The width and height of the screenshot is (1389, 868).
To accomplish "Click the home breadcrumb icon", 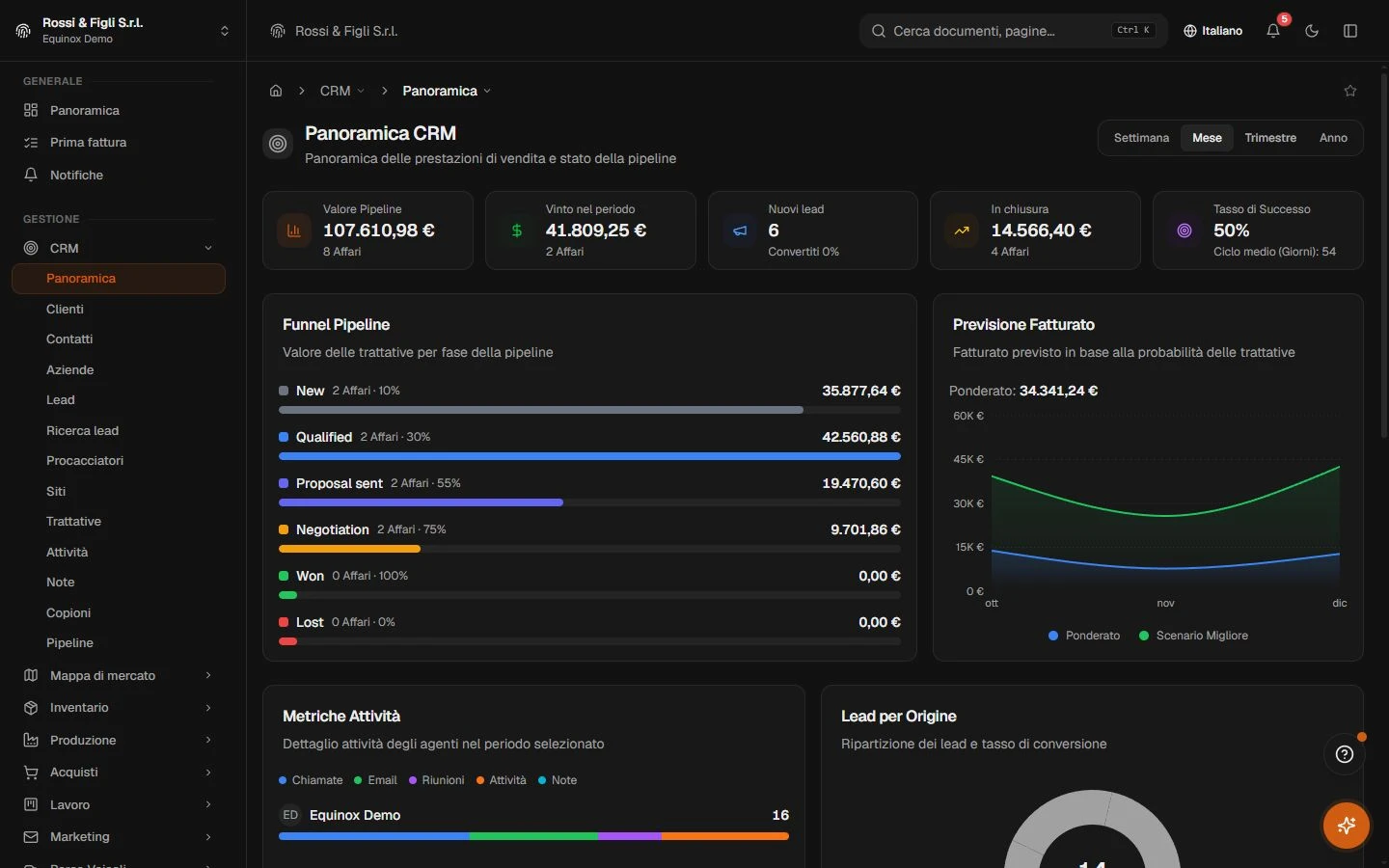I will point(276,91).
